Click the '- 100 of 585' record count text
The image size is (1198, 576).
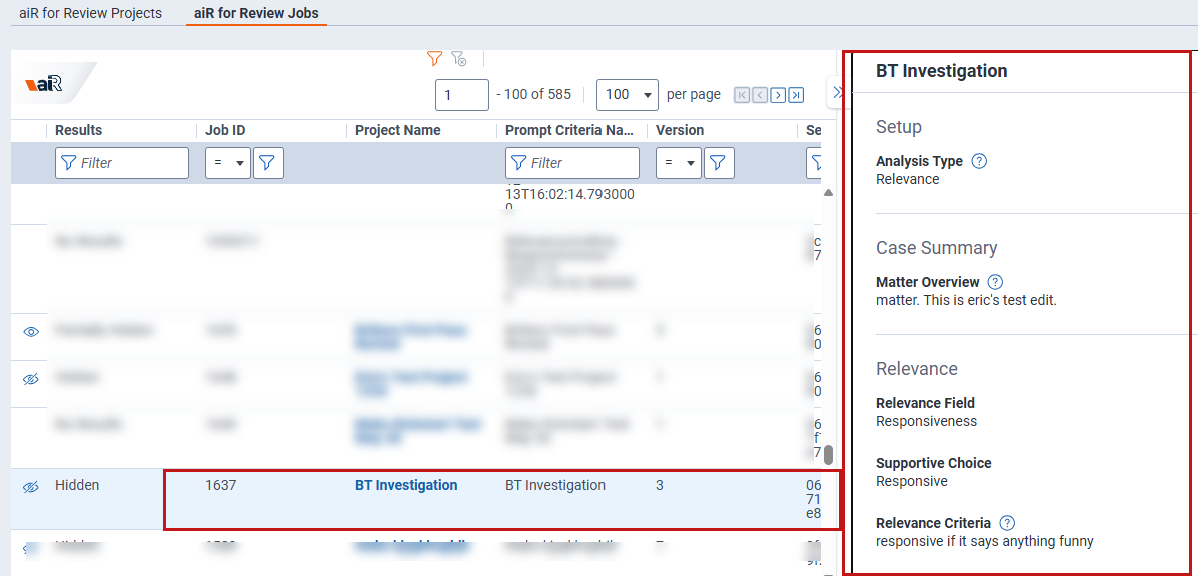pyautogui.click(x=533, y=95)
